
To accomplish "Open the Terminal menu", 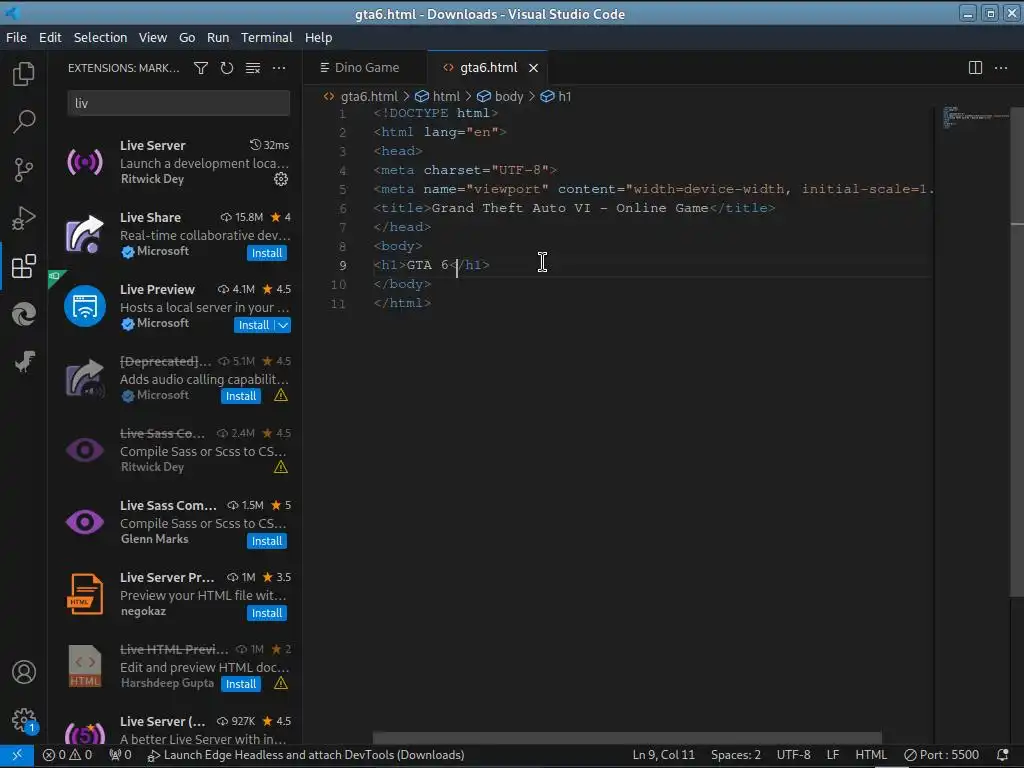I will coord(266,38).
